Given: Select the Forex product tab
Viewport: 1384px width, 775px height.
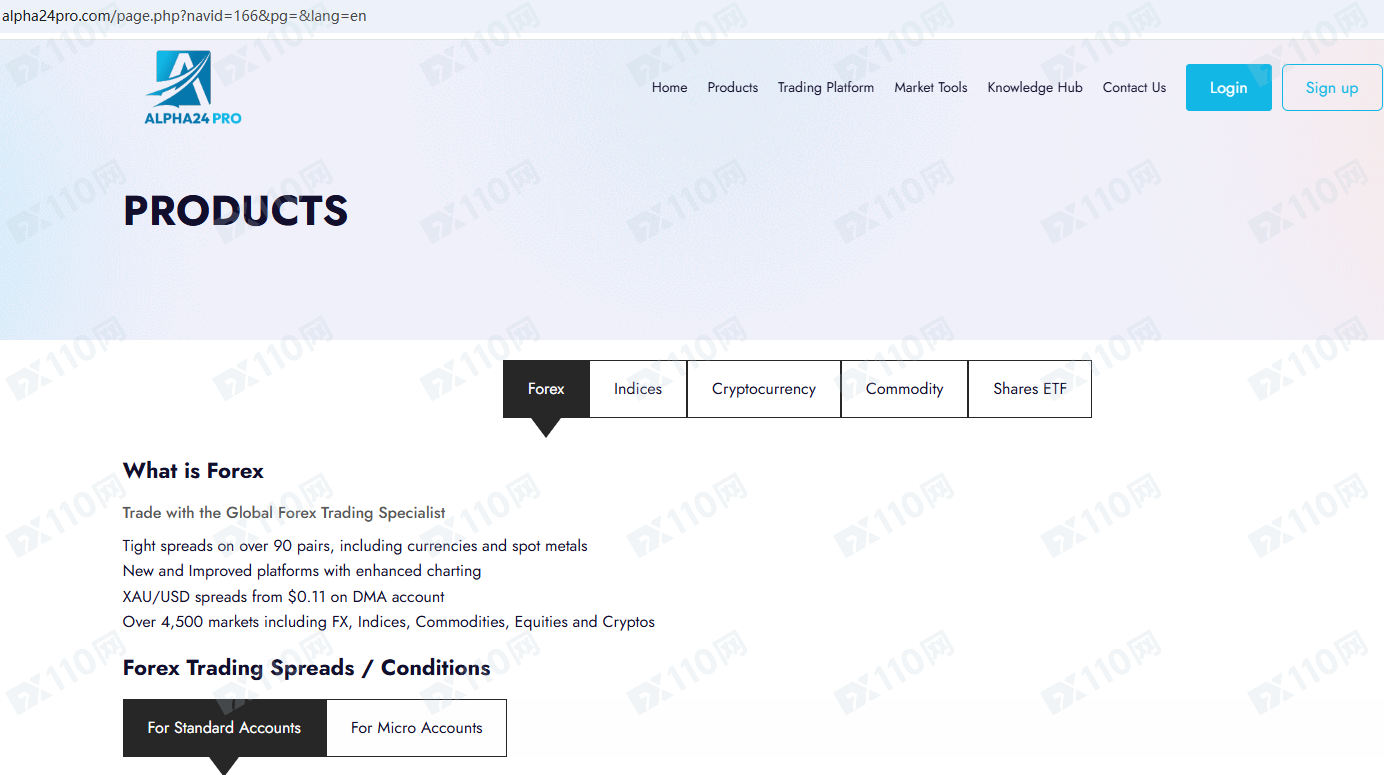Looking at the screenshot, I should 546,389.
